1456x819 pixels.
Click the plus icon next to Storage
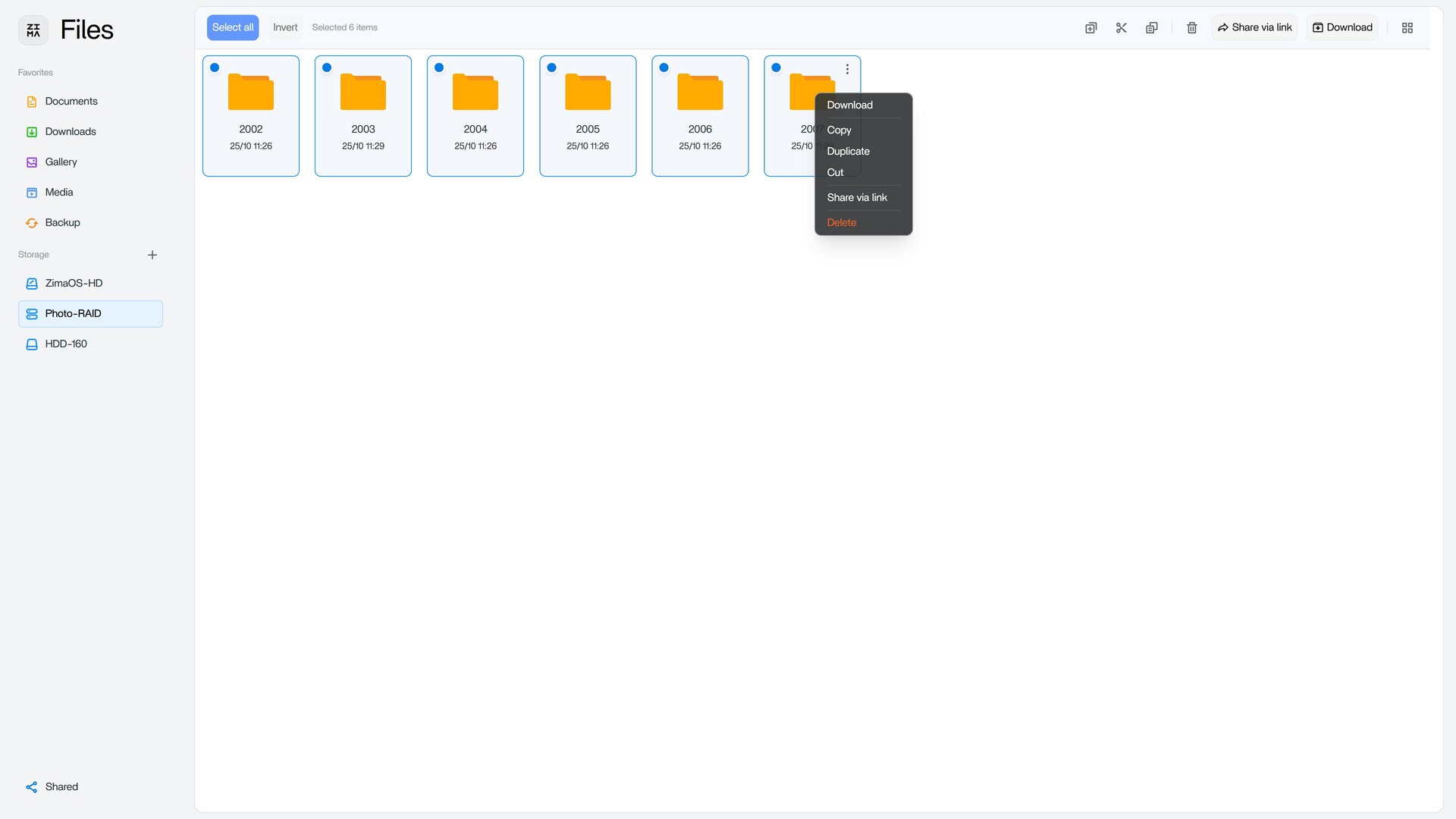click(152, 255)
